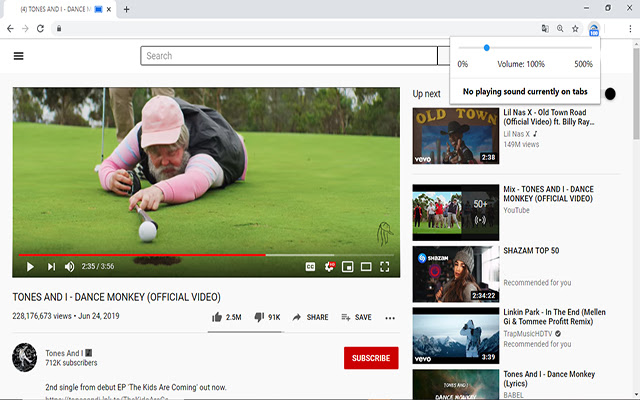Screen dimensions: 640x400
Task: Open Lil Nas X - Old Town Road title
Action: [x=549, y=117]
